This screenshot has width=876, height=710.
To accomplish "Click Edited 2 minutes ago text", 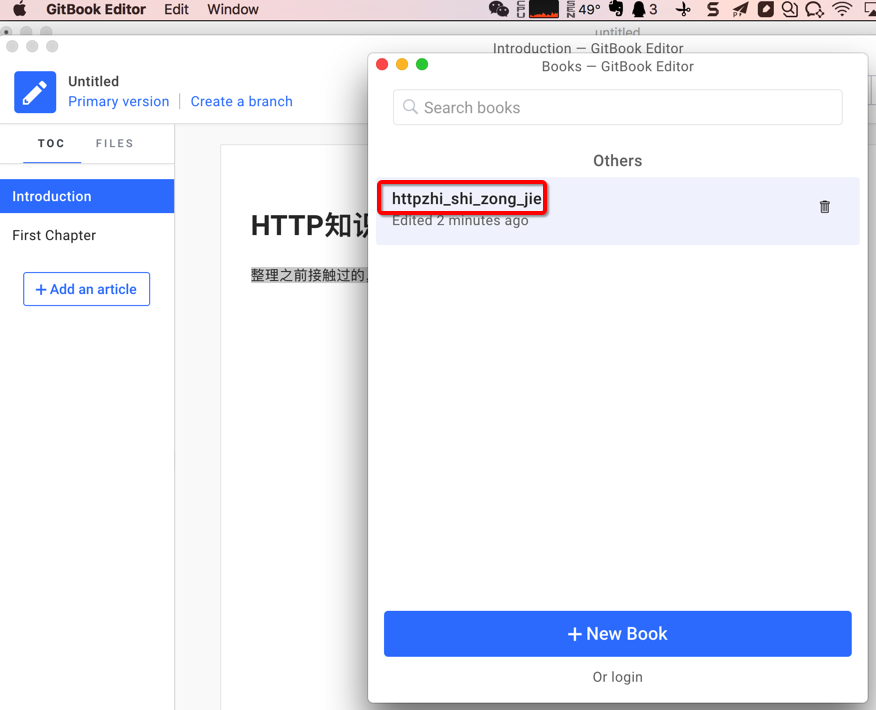I will (460, 221).
